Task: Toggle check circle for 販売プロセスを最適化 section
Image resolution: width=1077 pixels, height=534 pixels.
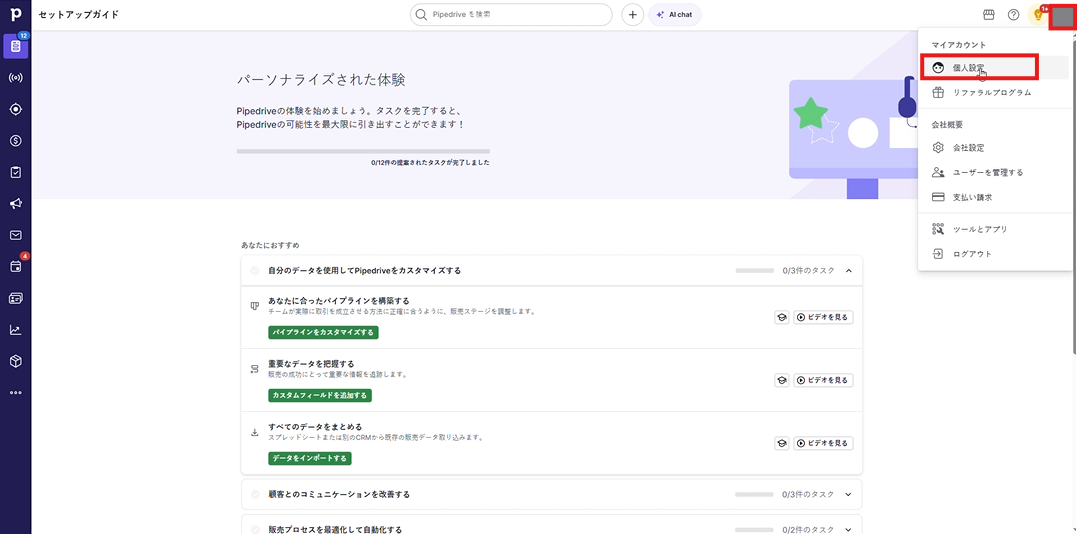Action: click(255, 530)
